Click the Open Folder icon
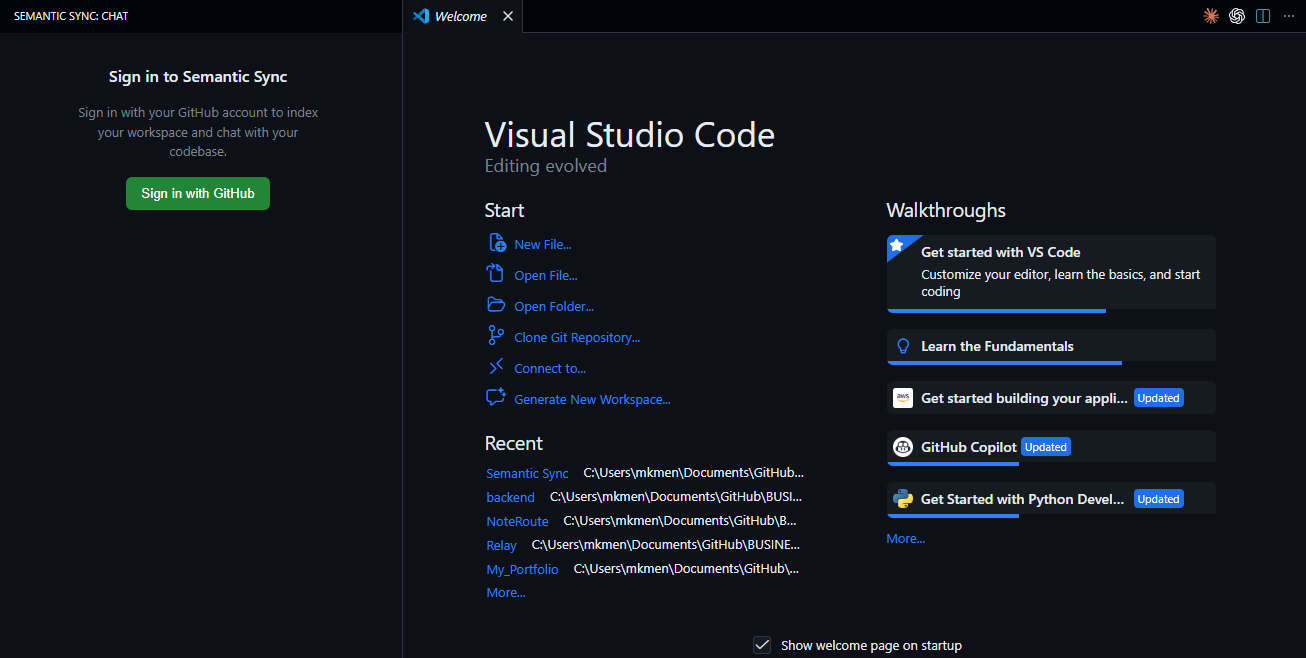The width and height of the screenshot is (1306, 658). point(497,305)
